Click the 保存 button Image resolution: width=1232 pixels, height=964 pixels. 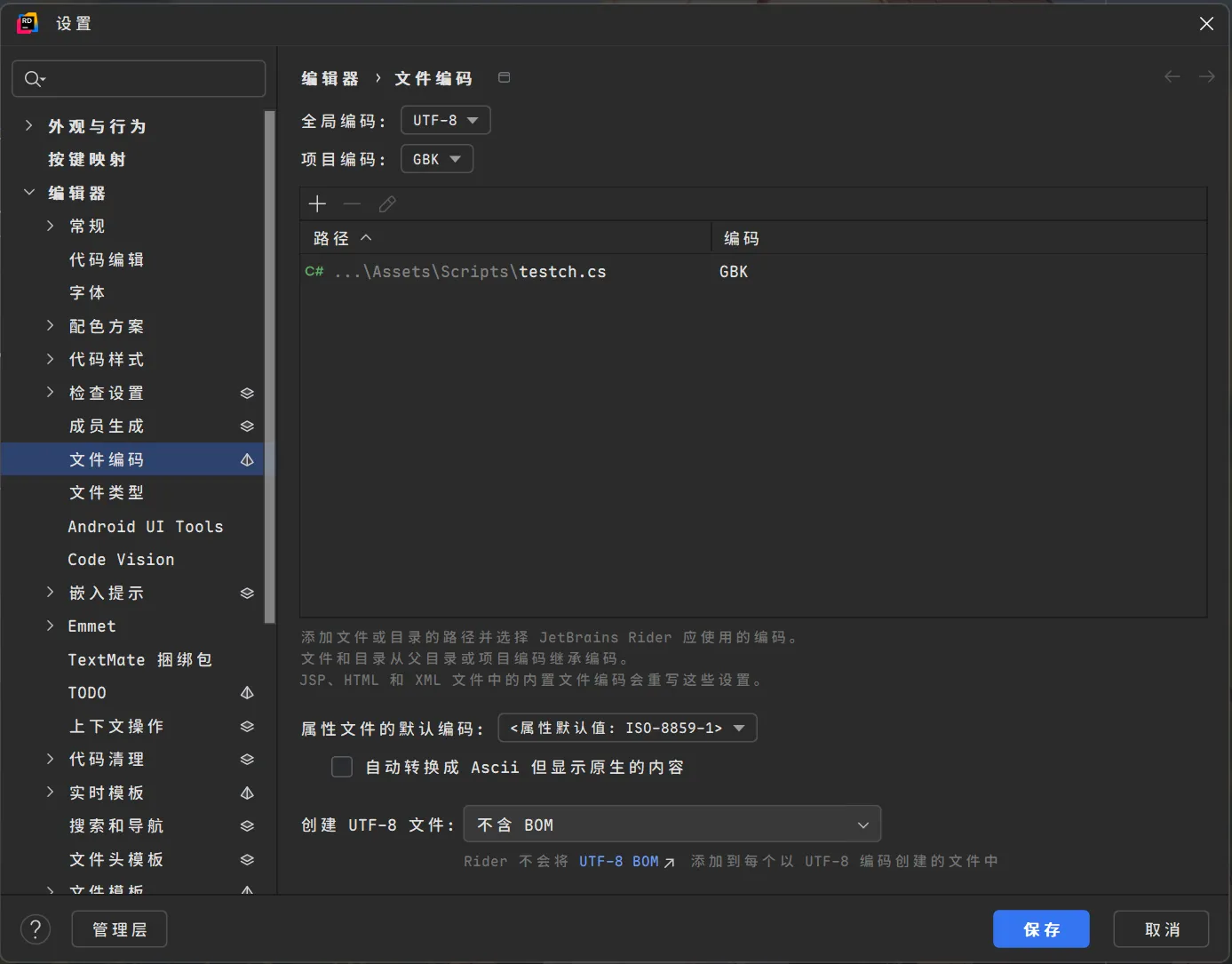(x=1041, y=928)
